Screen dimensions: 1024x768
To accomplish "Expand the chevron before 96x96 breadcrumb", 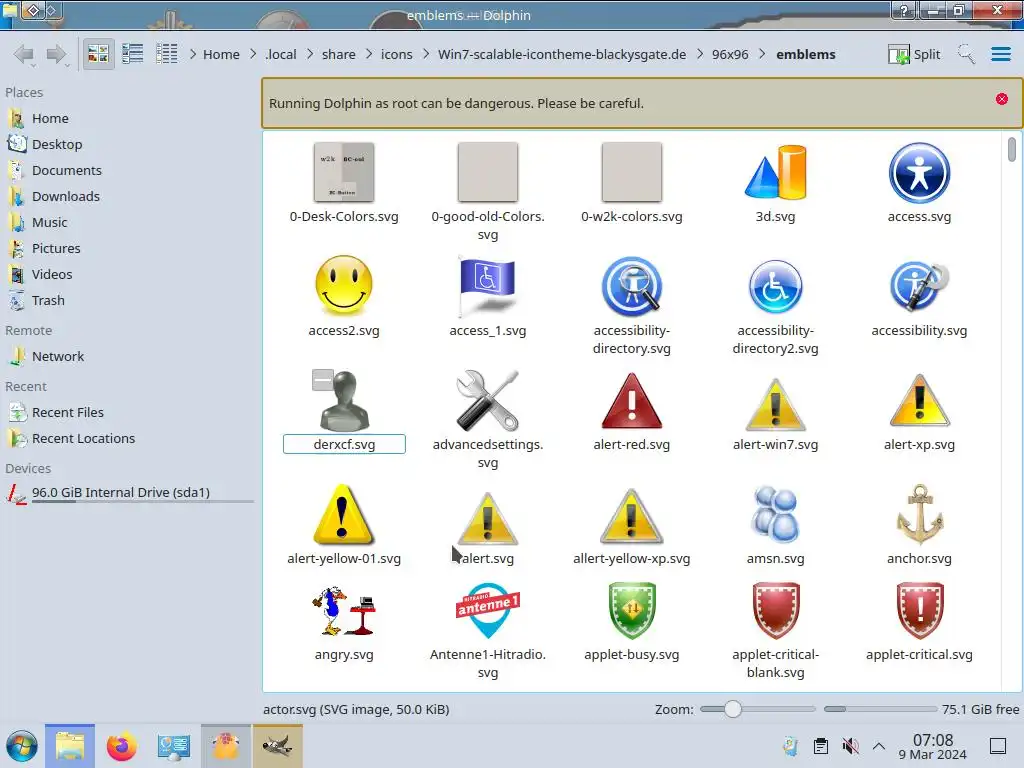I will point(699,54).
